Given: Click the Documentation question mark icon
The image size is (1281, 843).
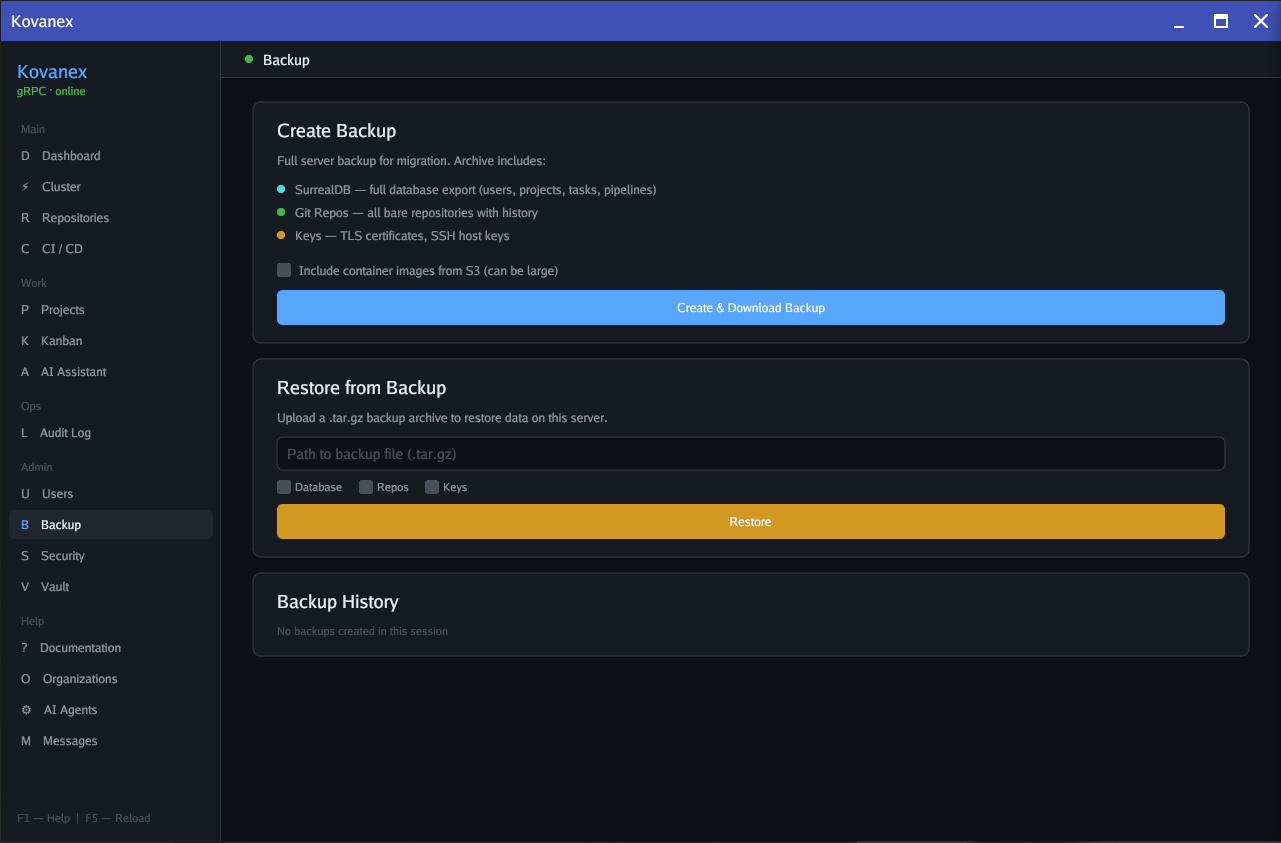Looking at the screenshot, I should click(x=24, y=647).
